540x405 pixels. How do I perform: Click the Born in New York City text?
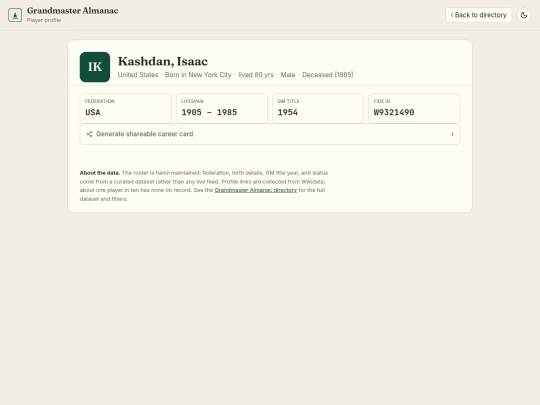(x=198, y=75)
